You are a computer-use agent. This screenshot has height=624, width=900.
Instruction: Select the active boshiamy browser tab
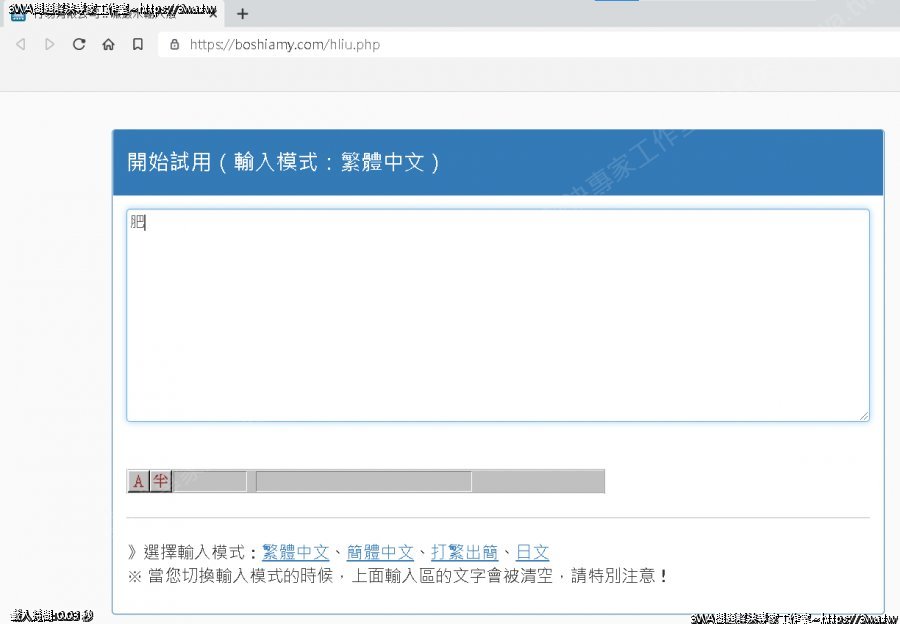click(110, 14)
